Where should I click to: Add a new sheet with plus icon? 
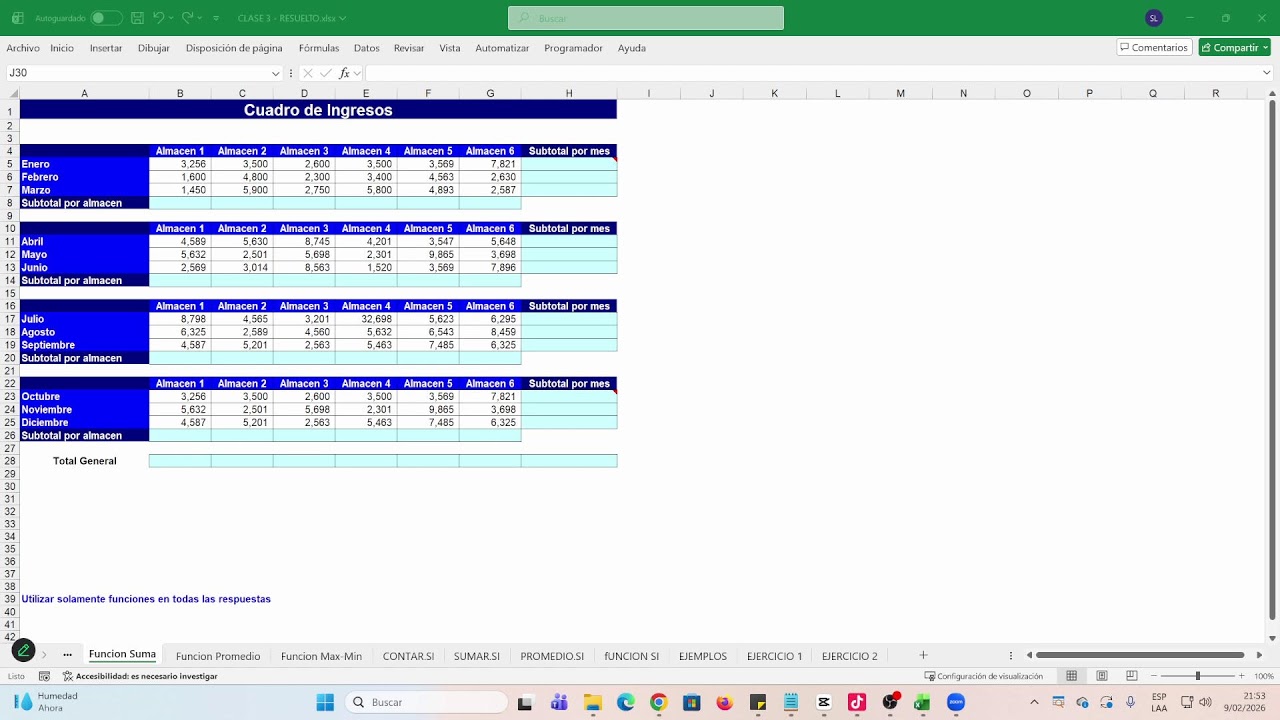click(x=923, y=655)
